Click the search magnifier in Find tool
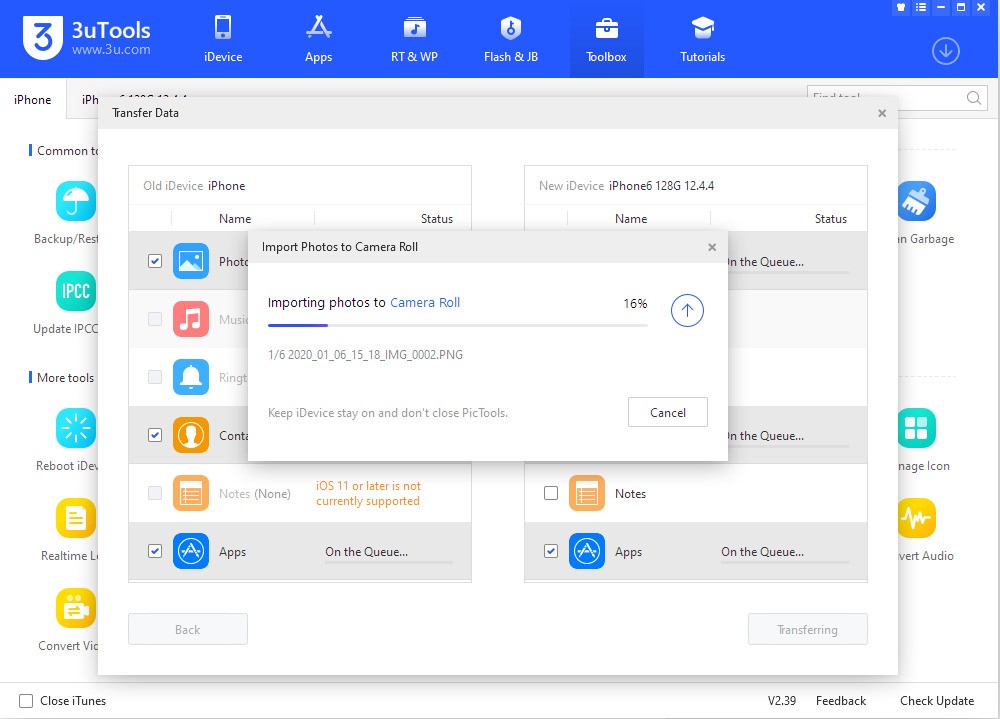The image size is (1000, 719). coord(973,98)
